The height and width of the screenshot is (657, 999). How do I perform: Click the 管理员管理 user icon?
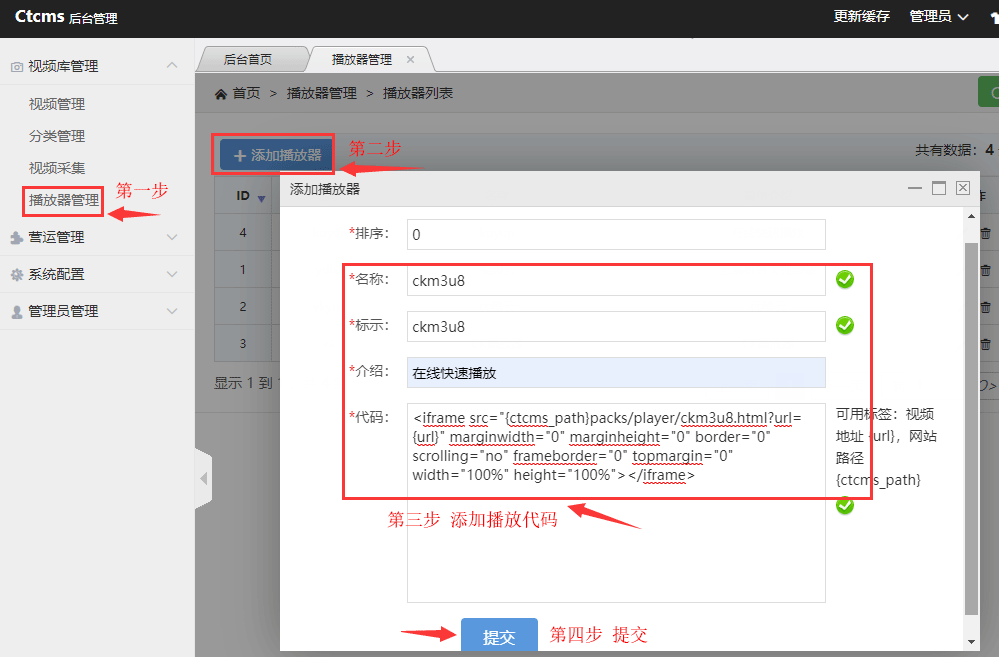tap(16, 312)
